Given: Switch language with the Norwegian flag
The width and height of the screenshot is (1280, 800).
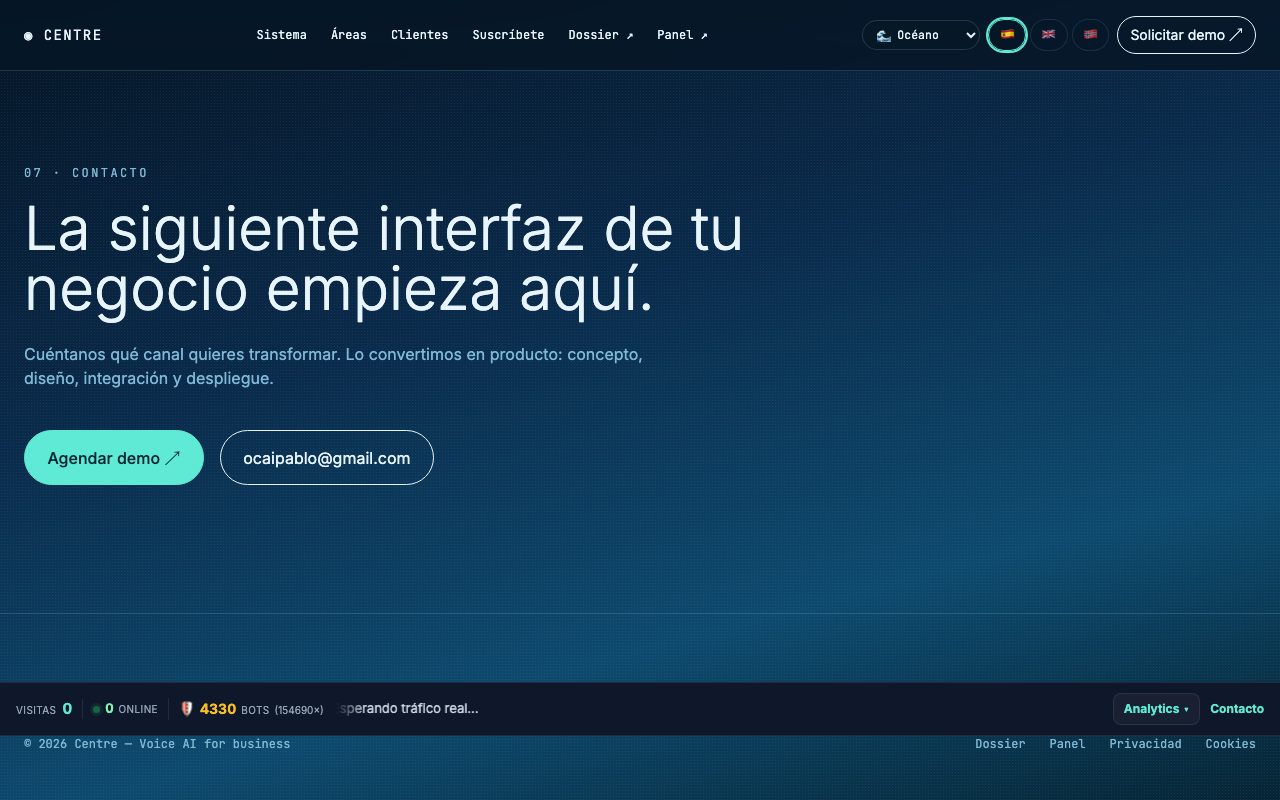Looking at the screenshot, I should click(x=1090, y=35).
